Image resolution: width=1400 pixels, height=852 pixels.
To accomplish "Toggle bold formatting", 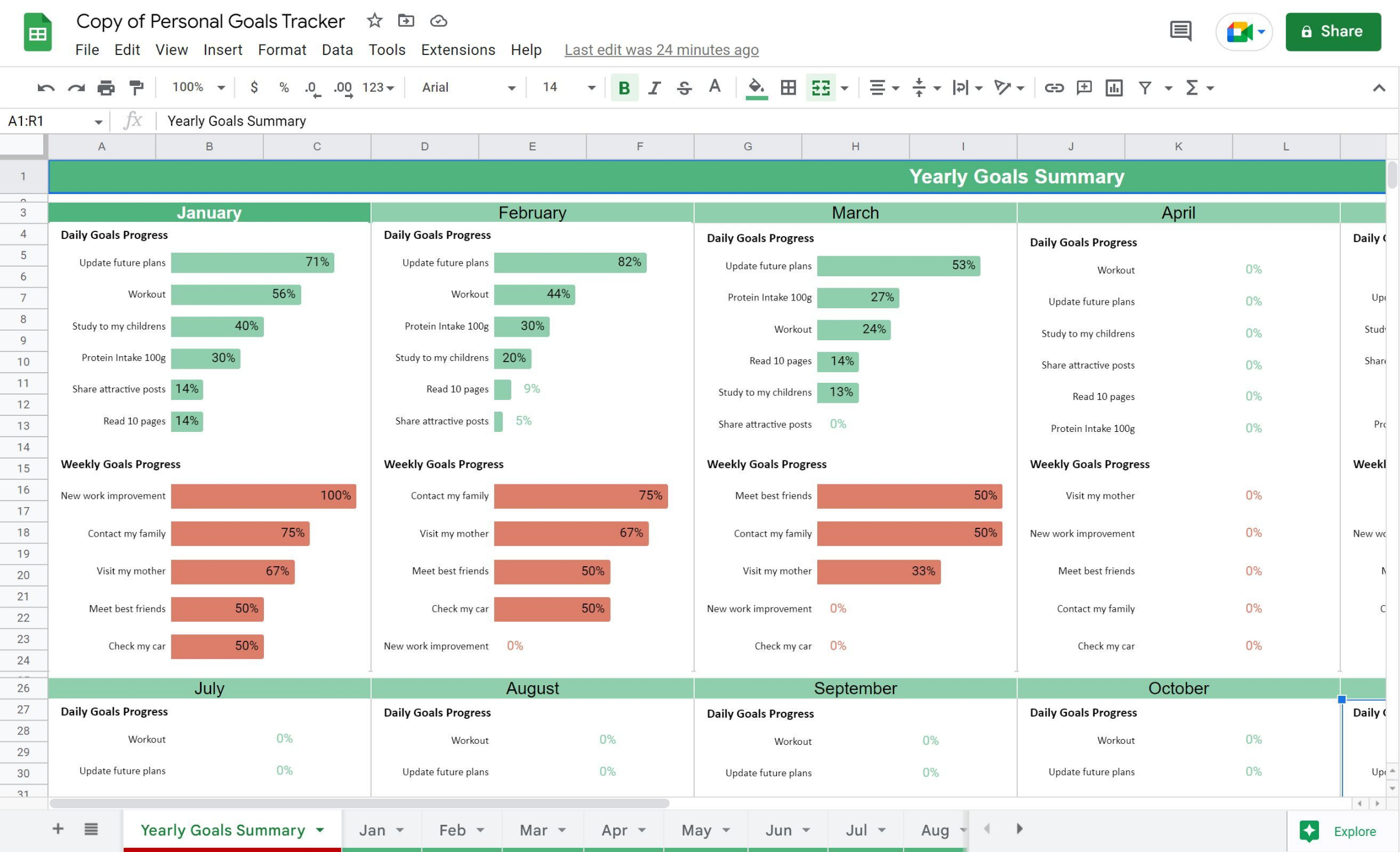I will coord(624,88).
